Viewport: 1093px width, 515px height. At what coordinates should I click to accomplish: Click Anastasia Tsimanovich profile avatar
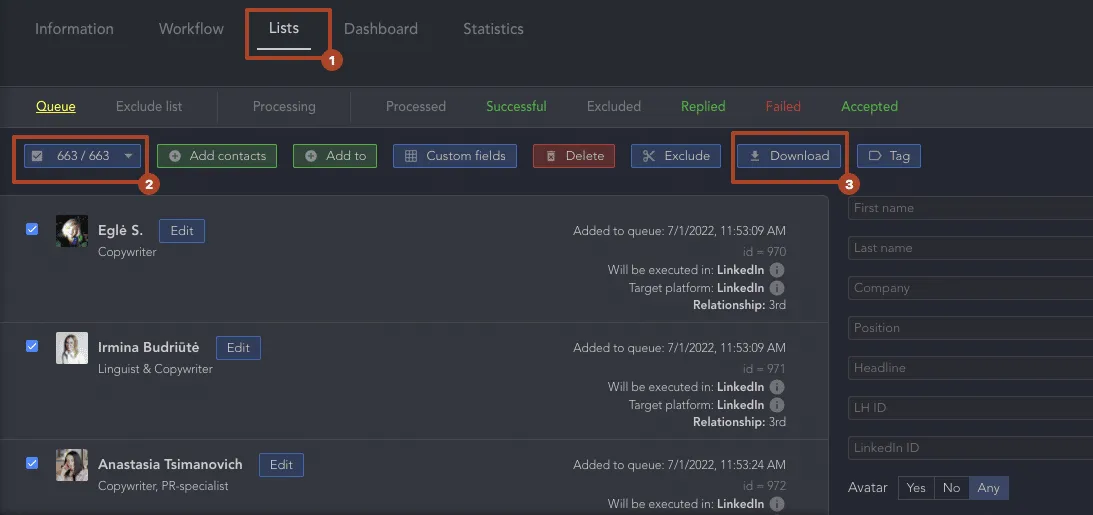72,465
